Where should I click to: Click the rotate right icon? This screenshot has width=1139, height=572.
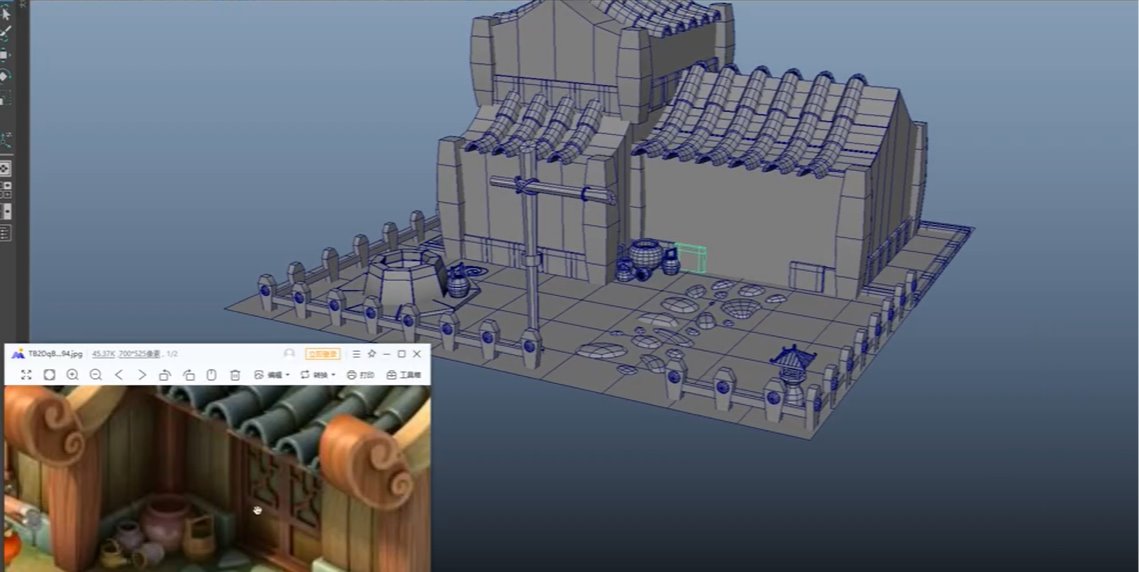(188, 375)
